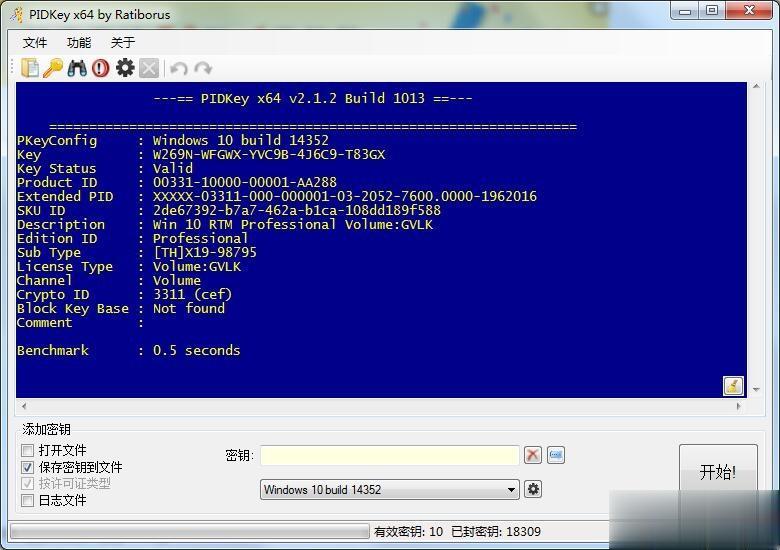The height and width of the screenshot is (550, 780).
Task: Click the console scroll down arrow
Action: (x=756, y=389)
